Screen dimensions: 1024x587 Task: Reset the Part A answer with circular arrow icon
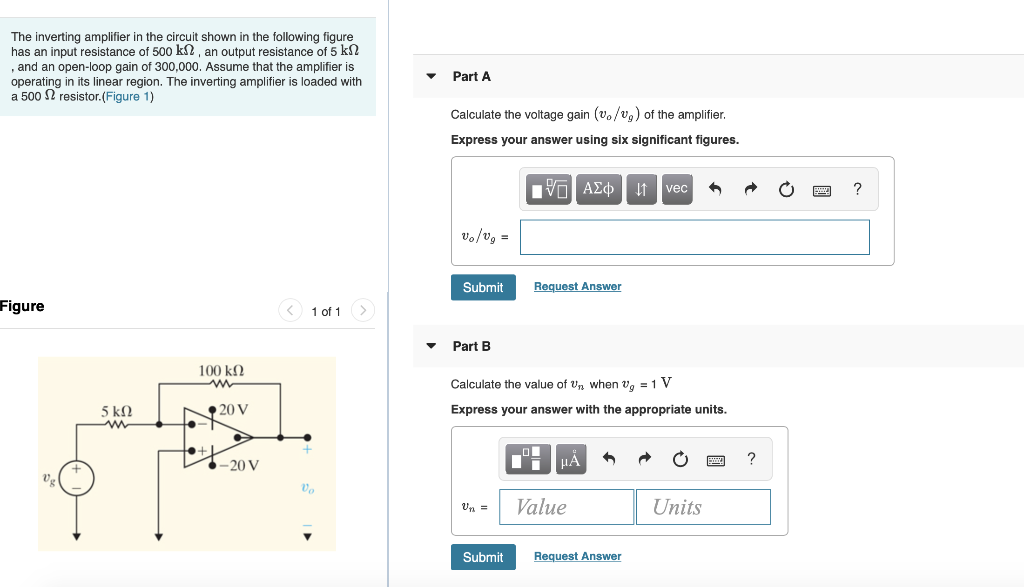[789, 189]
